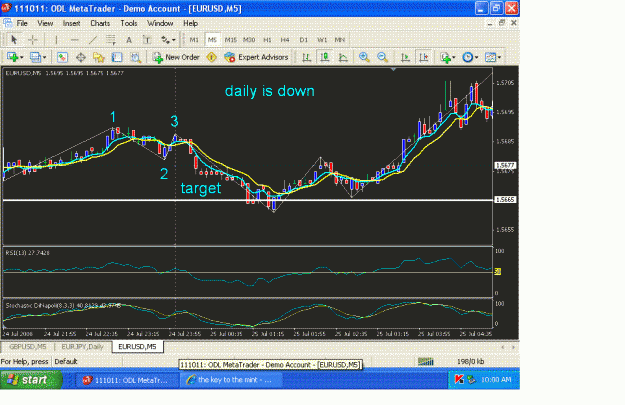
Task: Select the Crosshair tool
Action: (x=33, y=40)
